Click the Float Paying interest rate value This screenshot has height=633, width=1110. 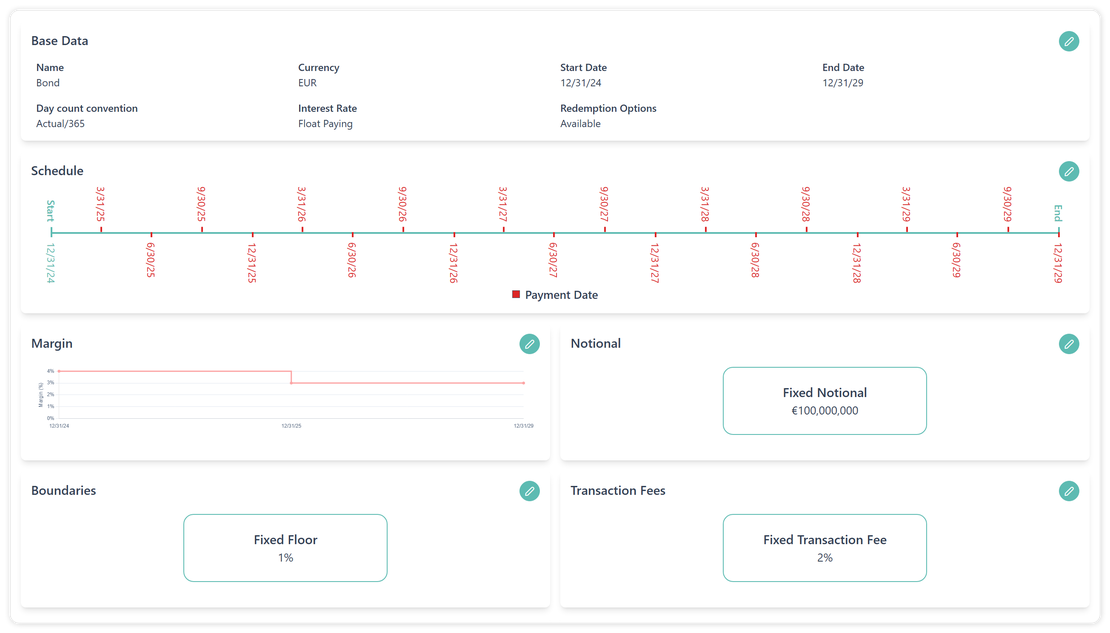(325, 124)
